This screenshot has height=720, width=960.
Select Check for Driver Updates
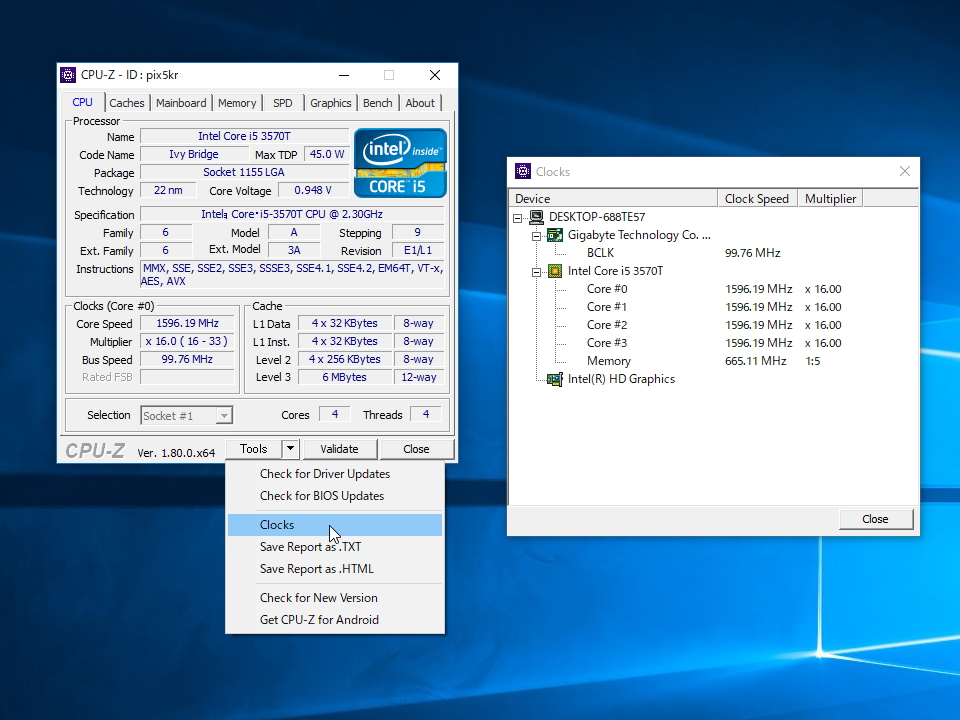coord(324,474)
